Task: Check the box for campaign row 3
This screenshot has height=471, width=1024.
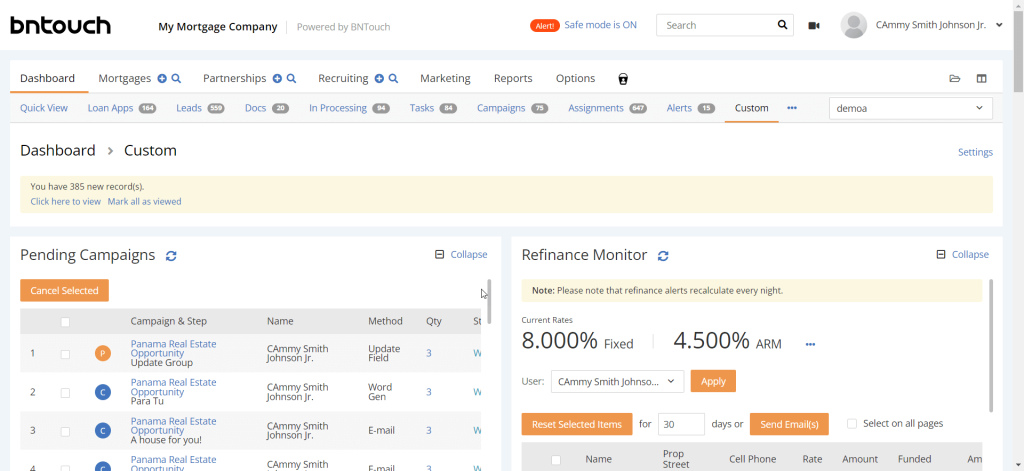Action: click(65, 432)
